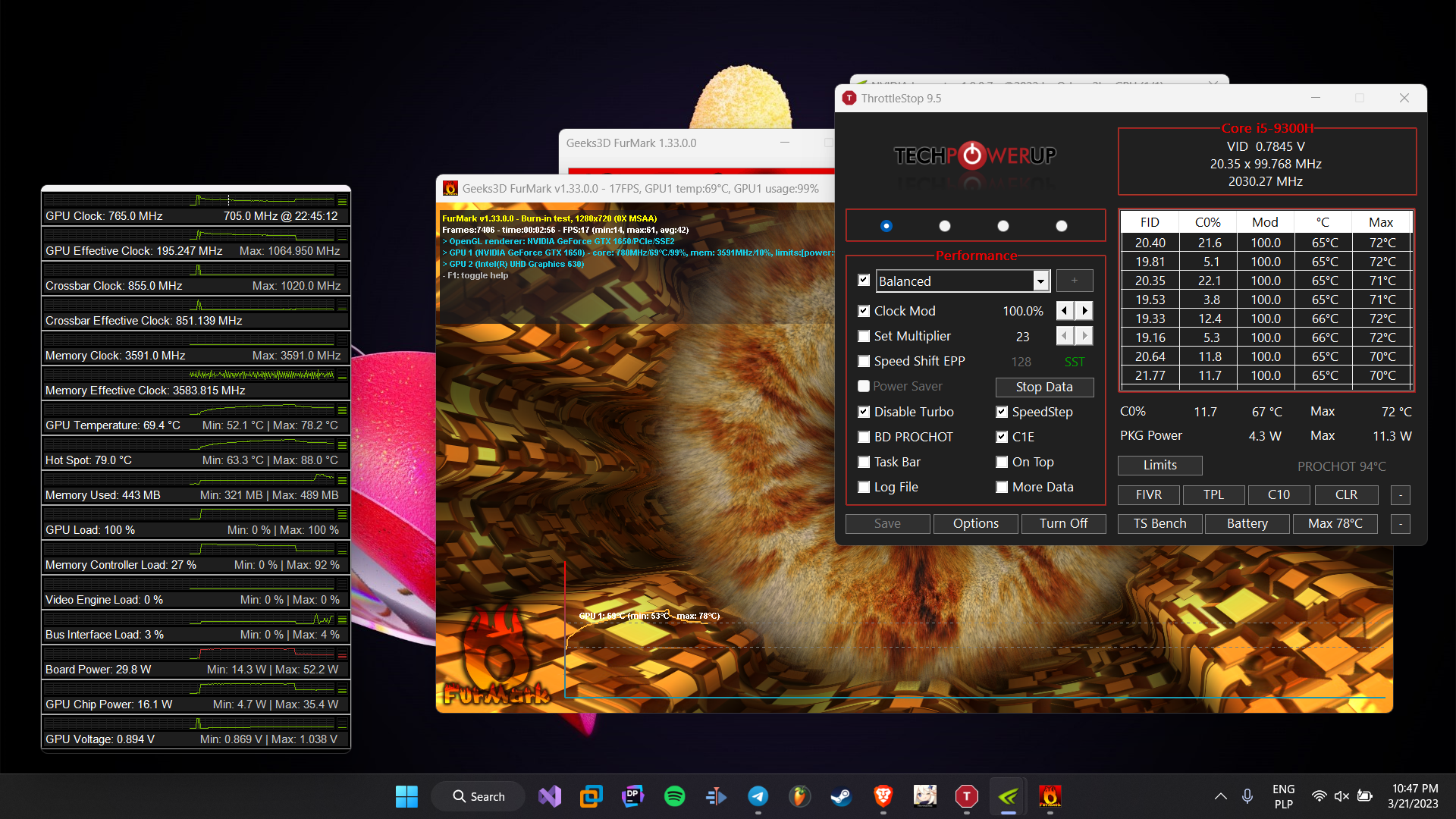Click the taskbar Search box

point(479,796)
